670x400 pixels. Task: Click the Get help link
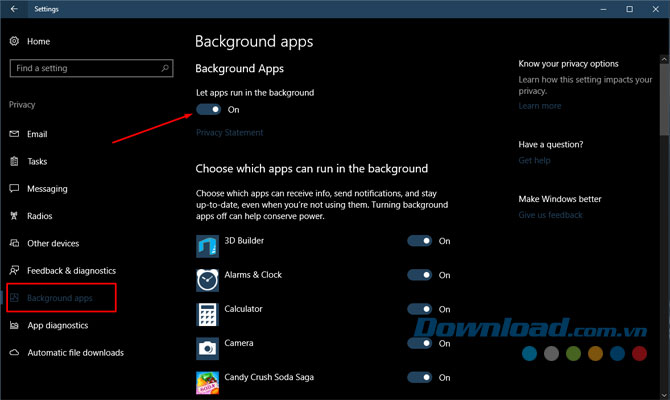coord(534,160)
